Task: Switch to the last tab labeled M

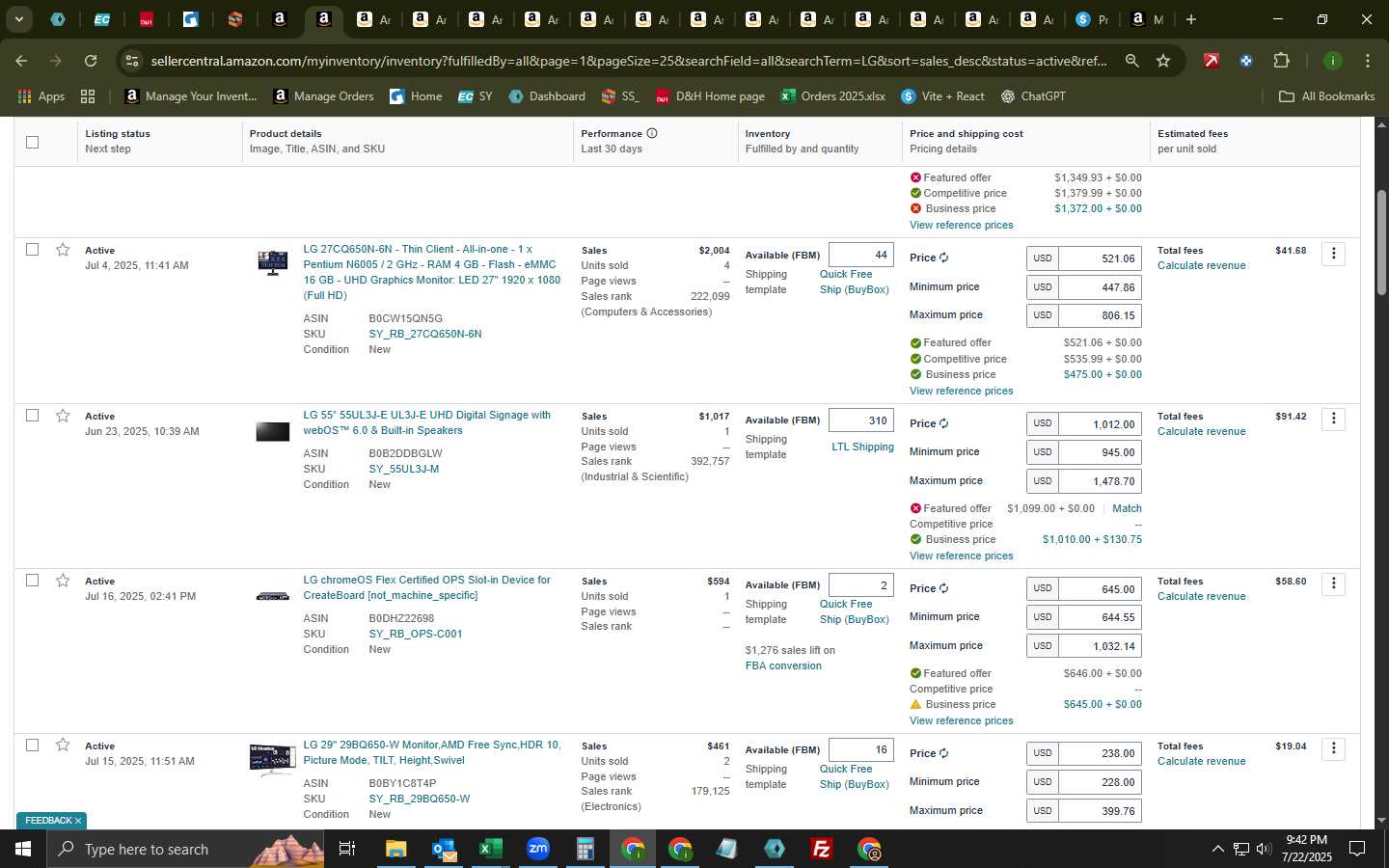Action: (x=1147, y=19)
